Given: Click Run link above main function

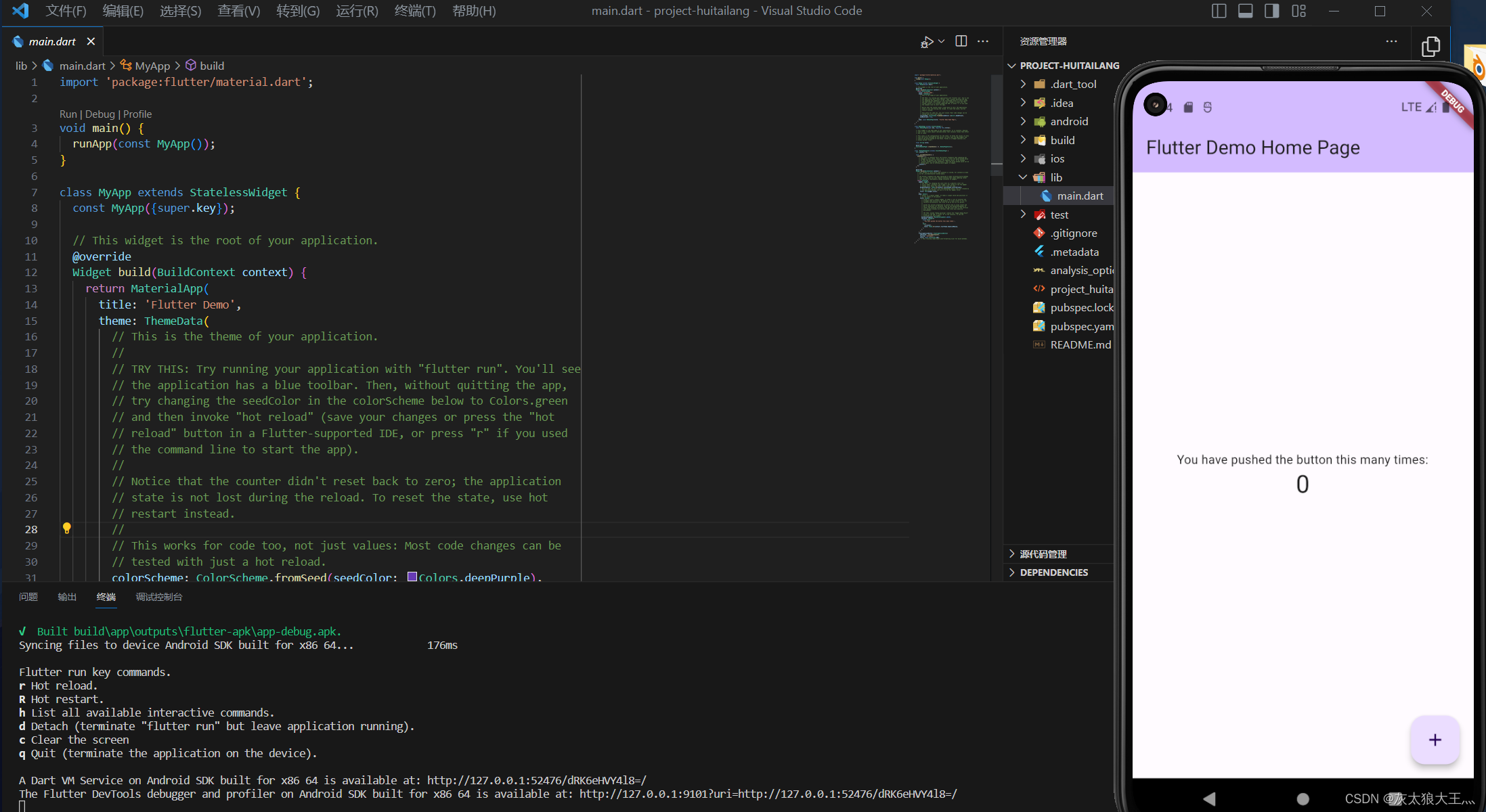Looking at the screenshot, I should (x=67, y=113).
